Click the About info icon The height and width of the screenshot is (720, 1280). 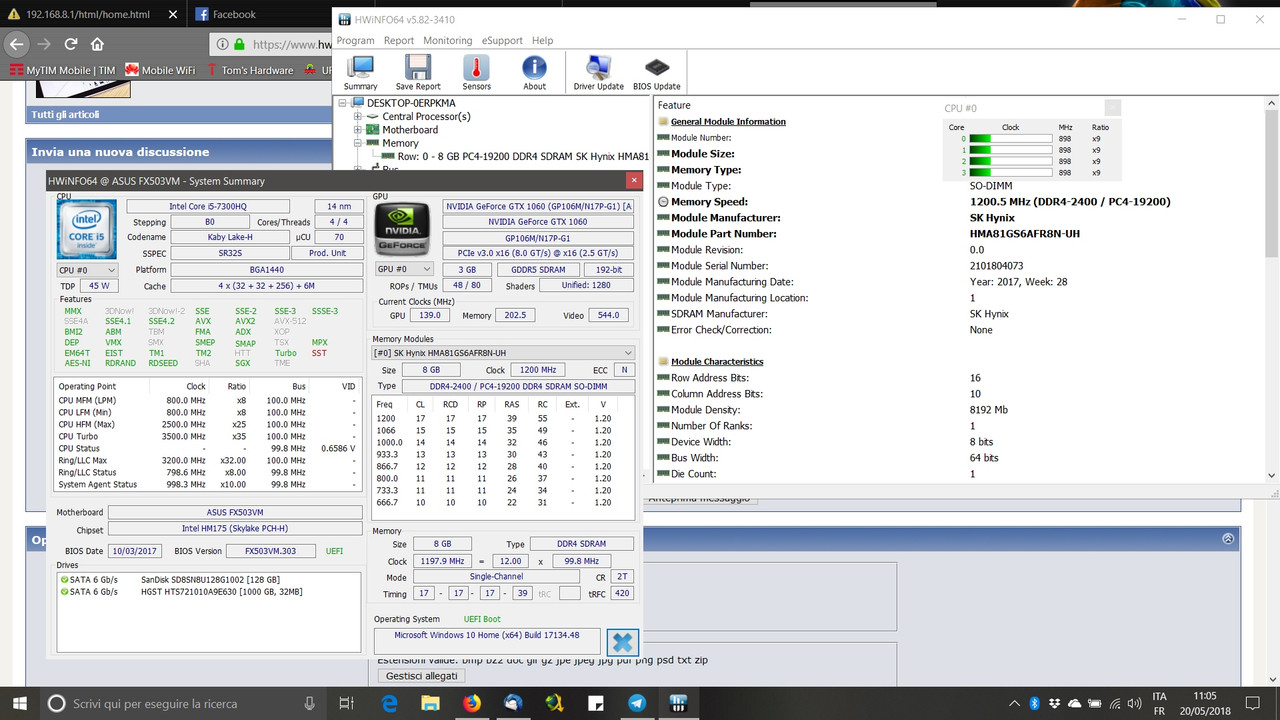(535, 73)
